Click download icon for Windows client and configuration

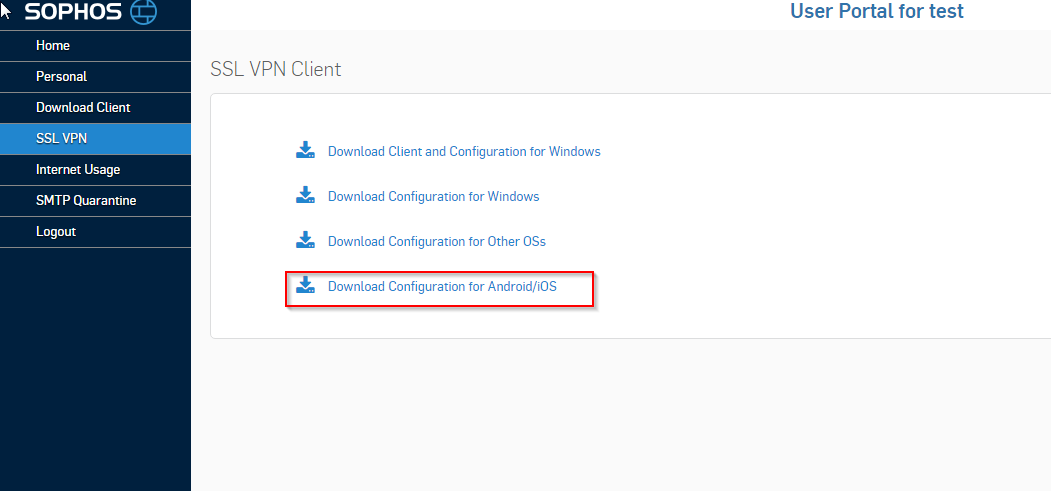coord(305,151)
